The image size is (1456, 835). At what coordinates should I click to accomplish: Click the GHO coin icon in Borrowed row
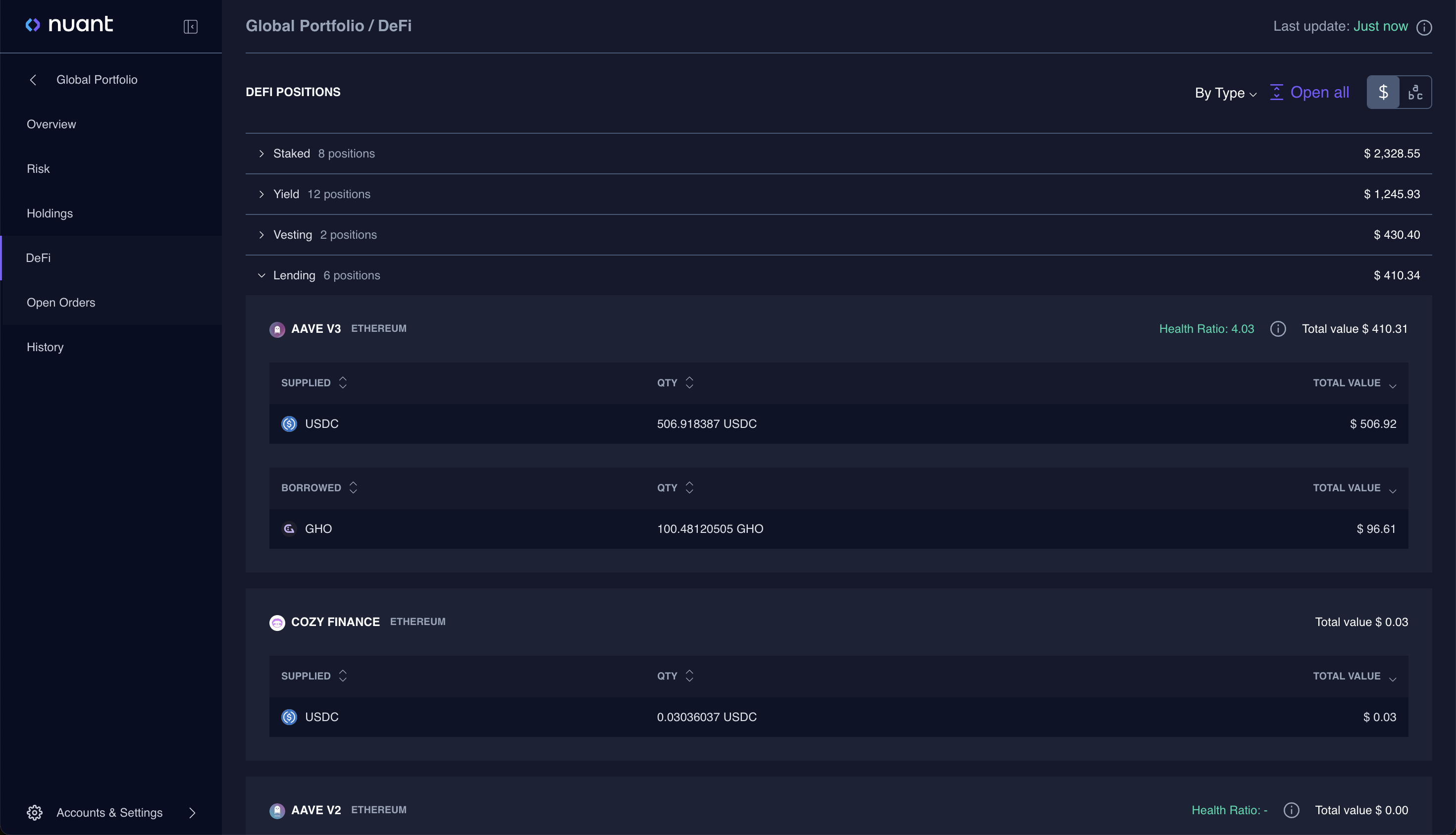click(x=289, y=529)
